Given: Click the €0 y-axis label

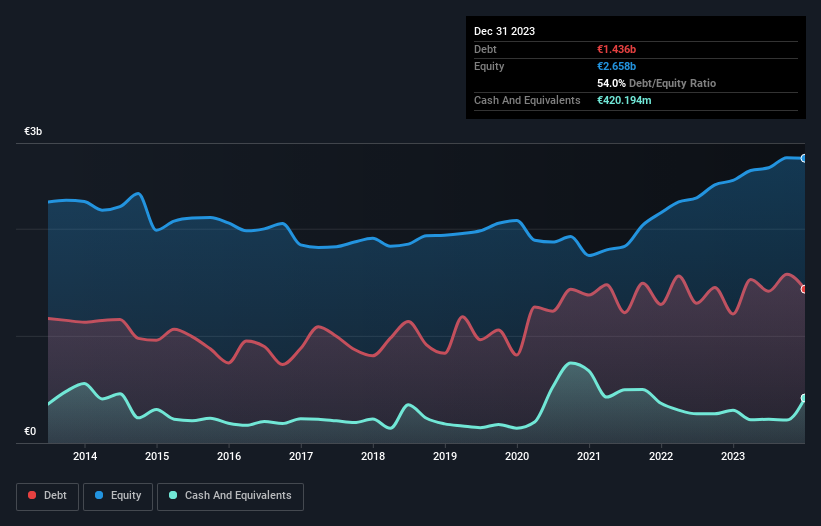Looking at the screenshot, I should 30,431.
